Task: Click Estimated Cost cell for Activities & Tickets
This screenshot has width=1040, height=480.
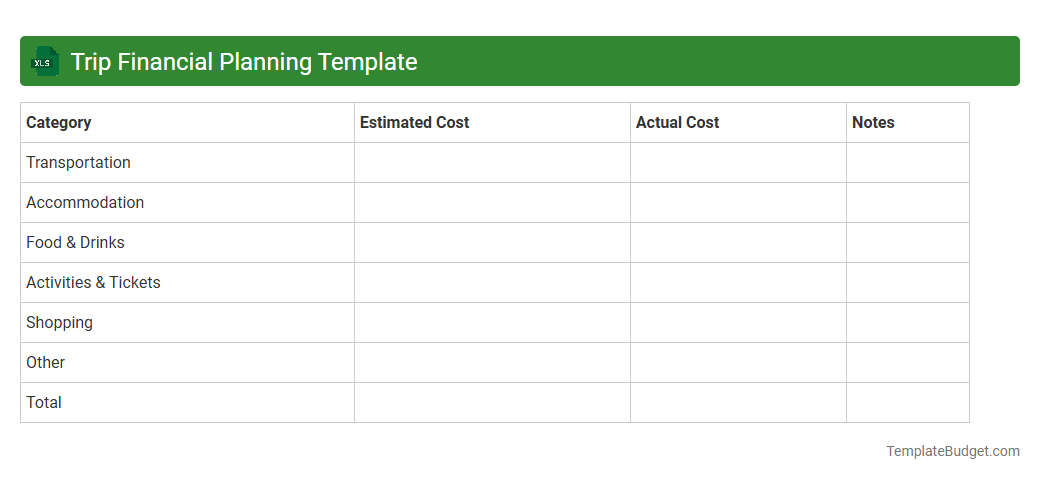Action: tap(492, 282)
